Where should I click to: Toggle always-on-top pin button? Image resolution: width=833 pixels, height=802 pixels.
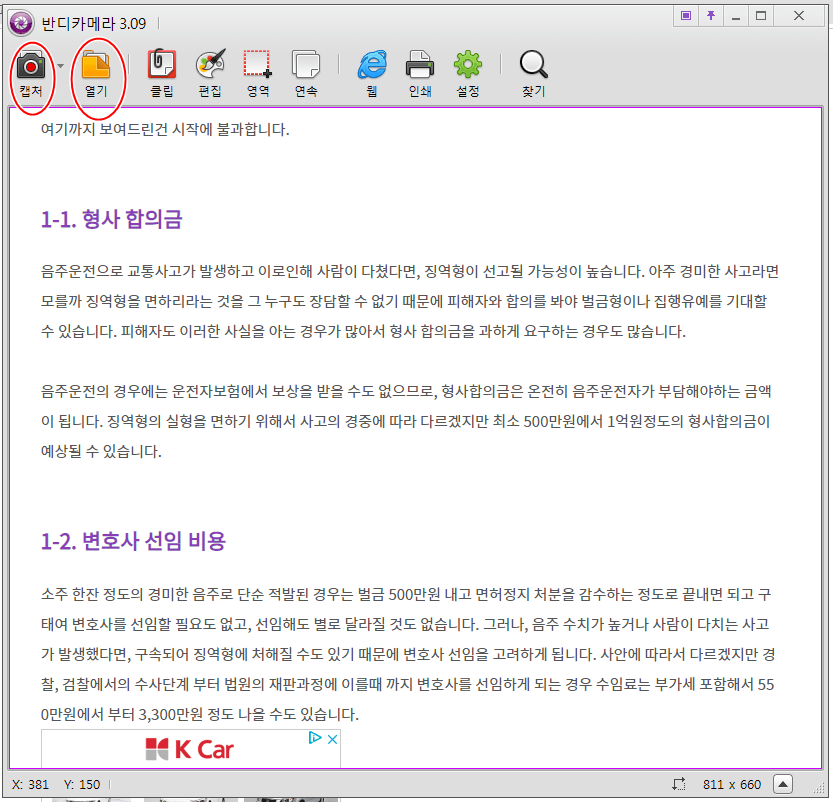coord(711,16)
